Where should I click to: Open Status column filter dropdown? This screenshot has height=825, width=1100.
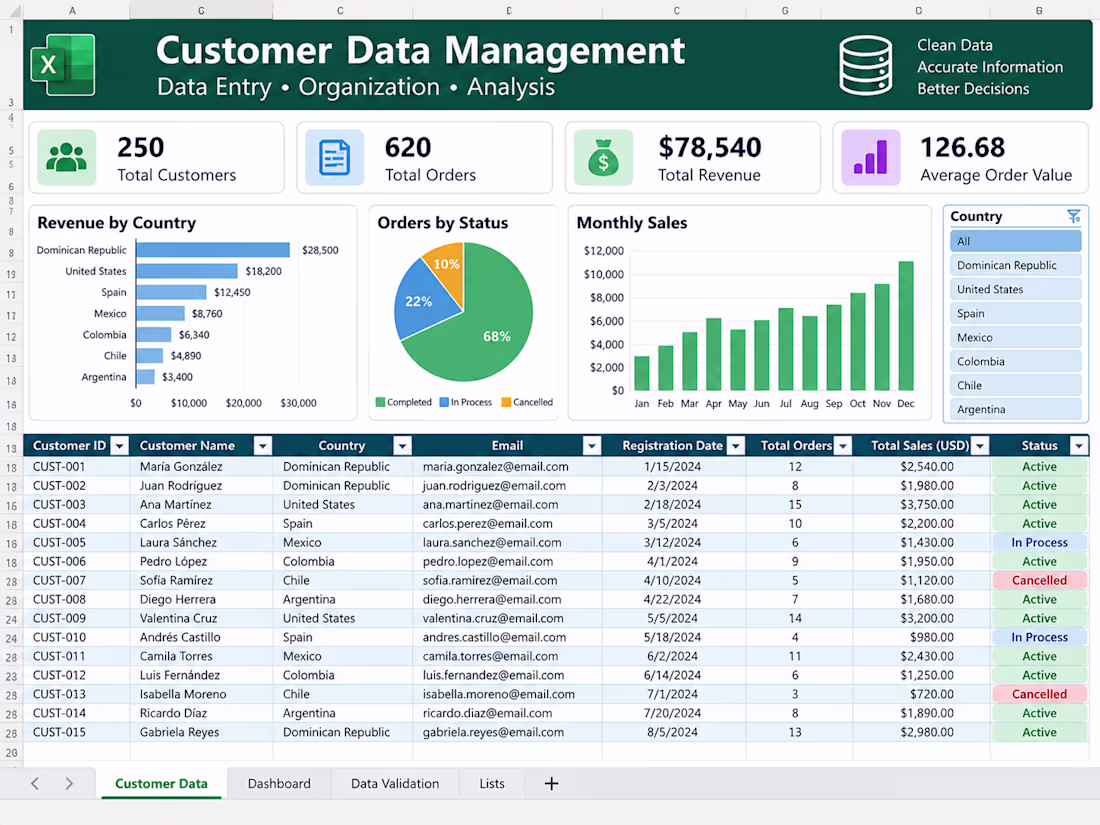point(1079,445)
